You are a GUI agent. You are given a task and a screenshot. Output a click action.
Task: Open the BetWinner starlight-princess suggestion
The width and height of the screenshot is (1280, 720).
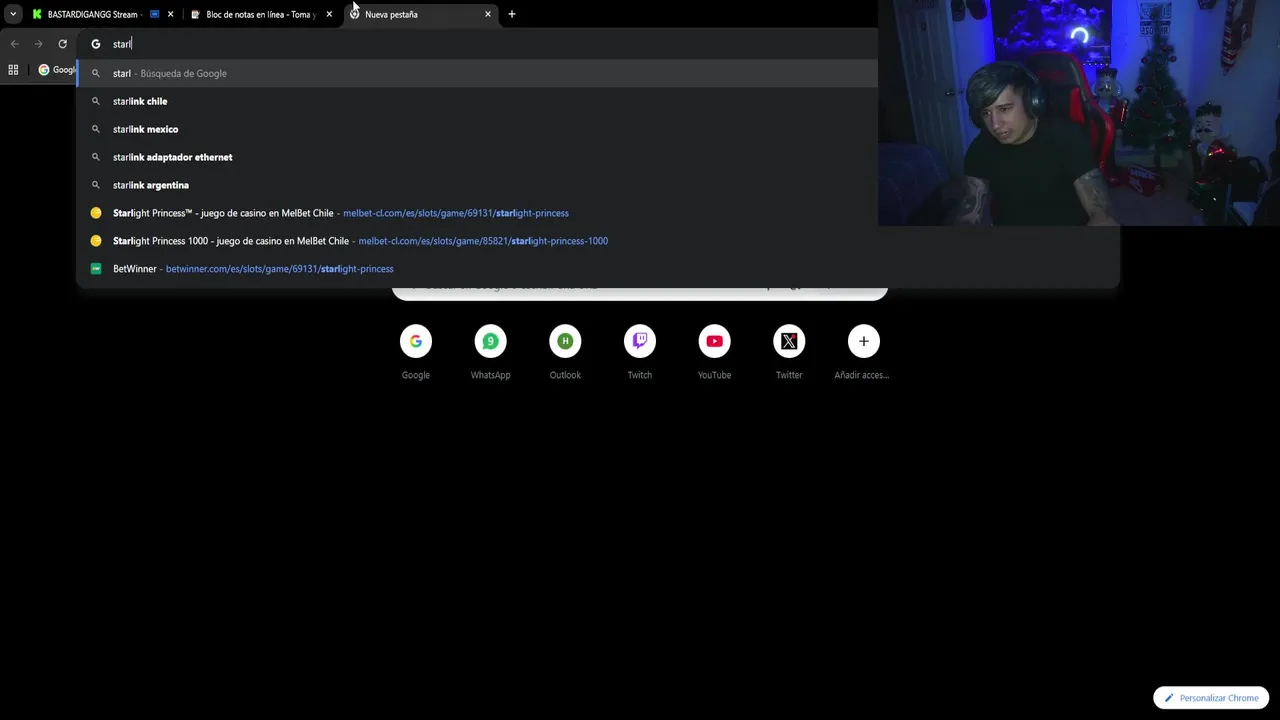pyautogui.click(x=597, y=269)
